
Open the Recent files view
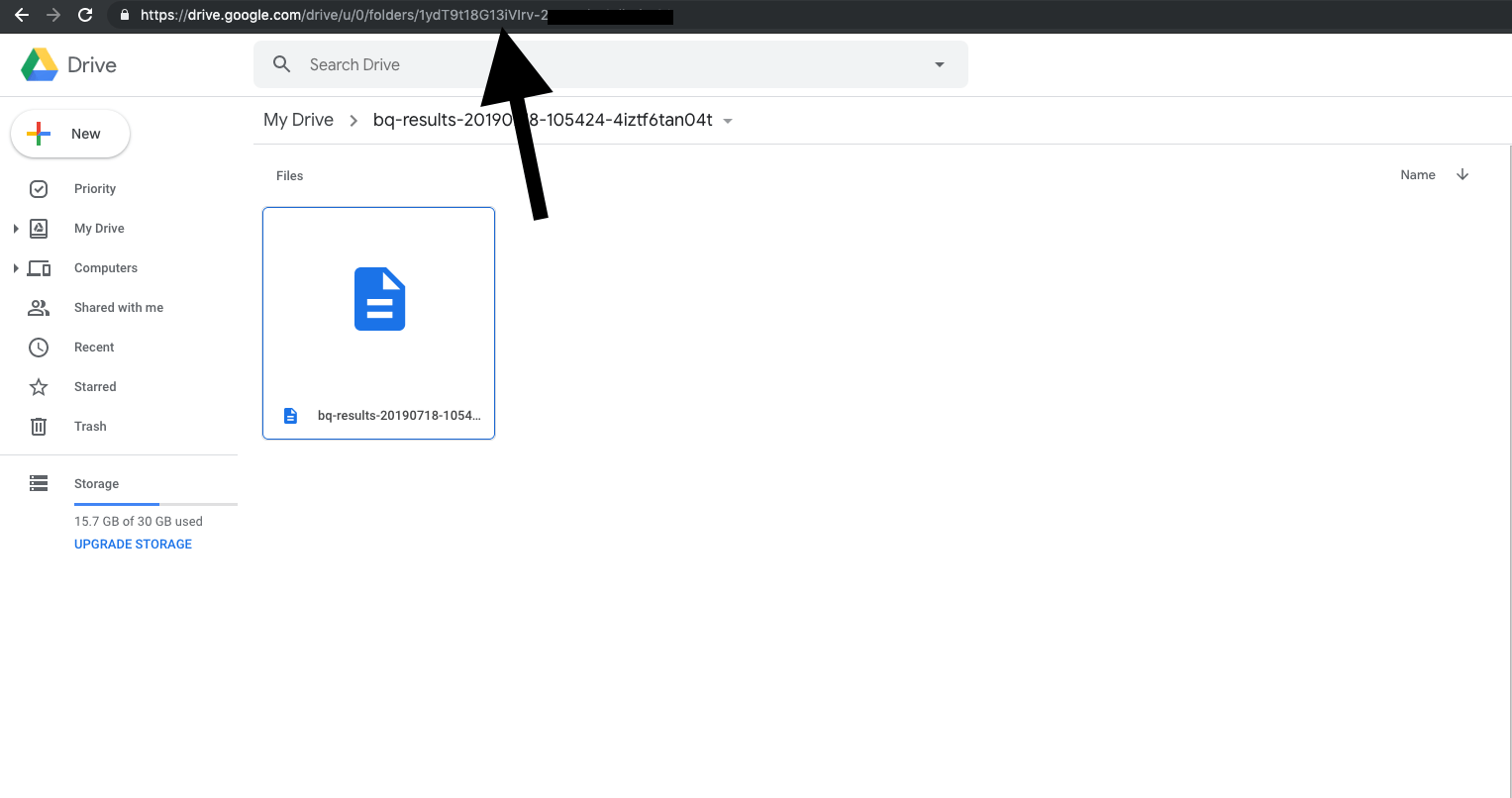click(94, 348)
